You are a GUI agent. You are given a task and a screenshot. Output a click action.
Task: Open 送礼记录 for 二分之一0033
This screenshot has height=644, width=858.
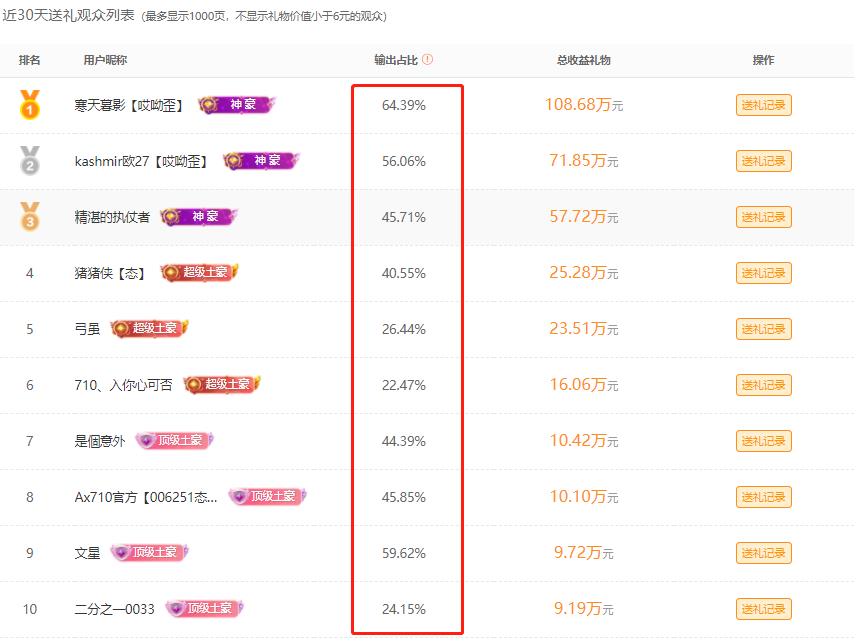(763, 609)
